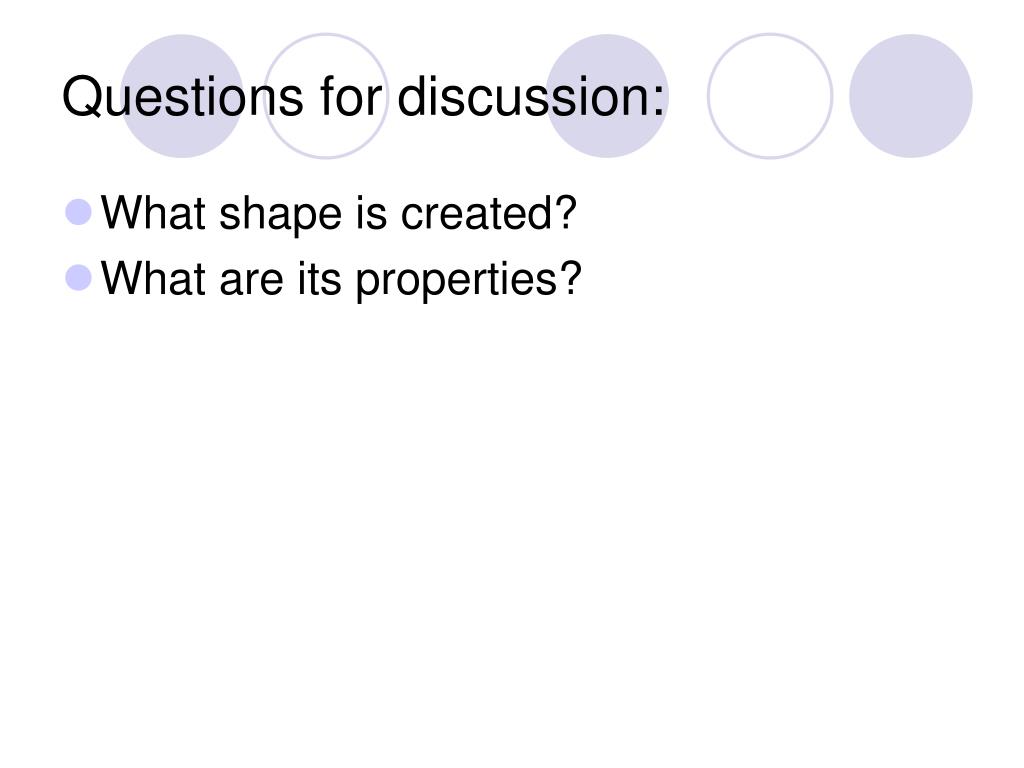
Task: Click the bullet dot before 'What shape is created?'
Action: [x=78, y=212]
